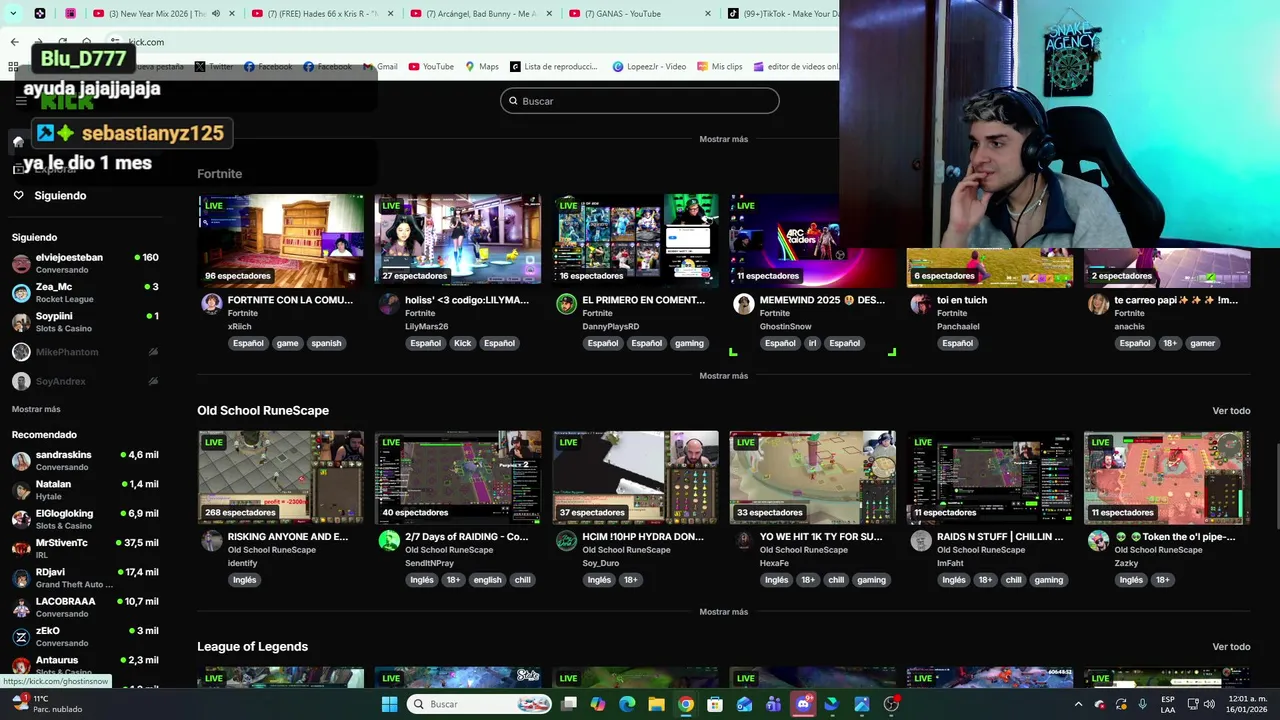Viewport: 1280px width, 720px height.
Task: Switch to the GANAS - YouTube tab
Action: click(x=640, y=14)
